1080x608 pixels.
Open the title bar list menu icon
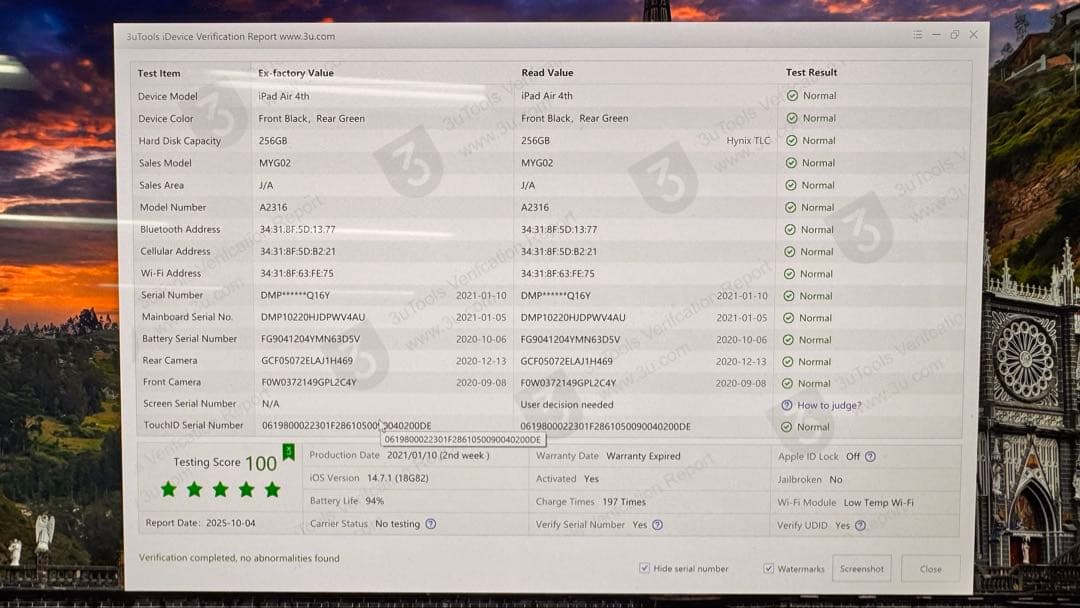[918, 35]
